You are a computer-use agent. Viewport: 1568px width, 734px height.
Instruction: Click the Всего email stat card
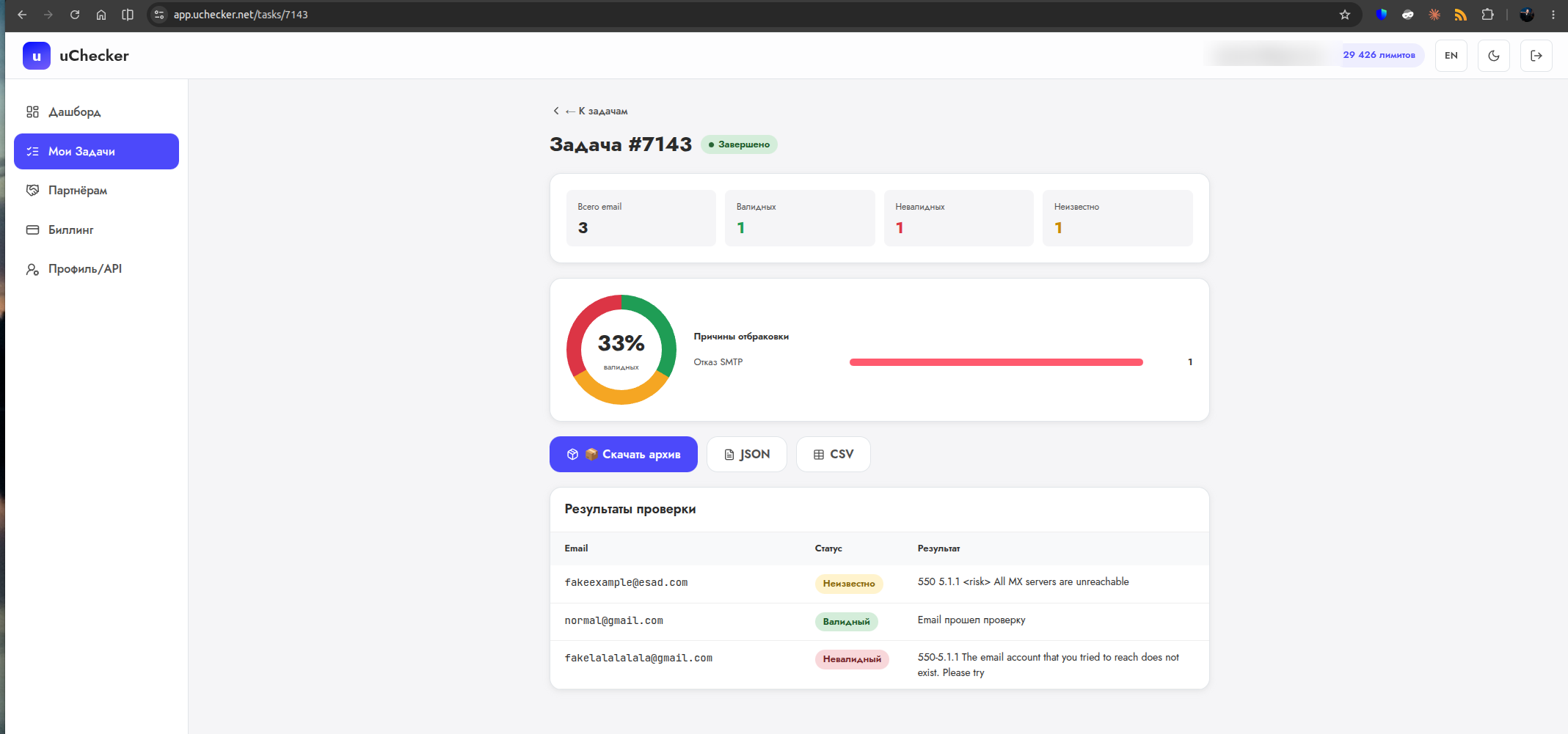click(x=641, y=219)
